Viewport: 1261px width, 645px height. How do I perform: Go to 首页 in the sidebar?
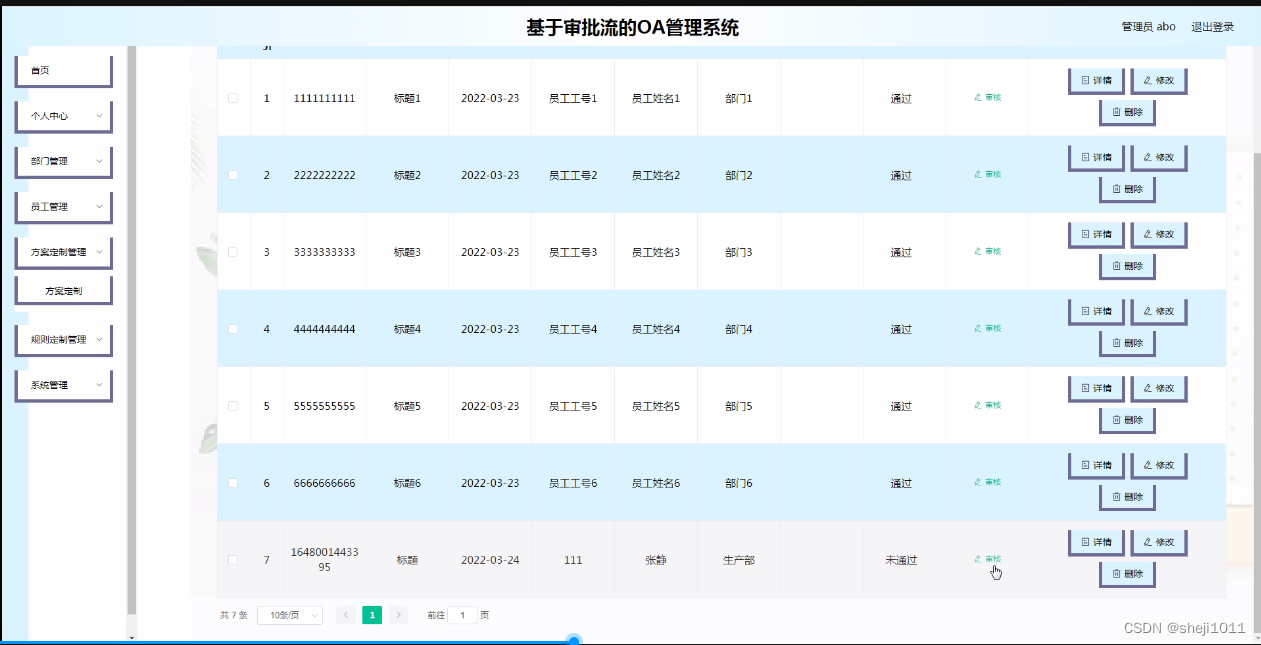click(x=42, y=69)
